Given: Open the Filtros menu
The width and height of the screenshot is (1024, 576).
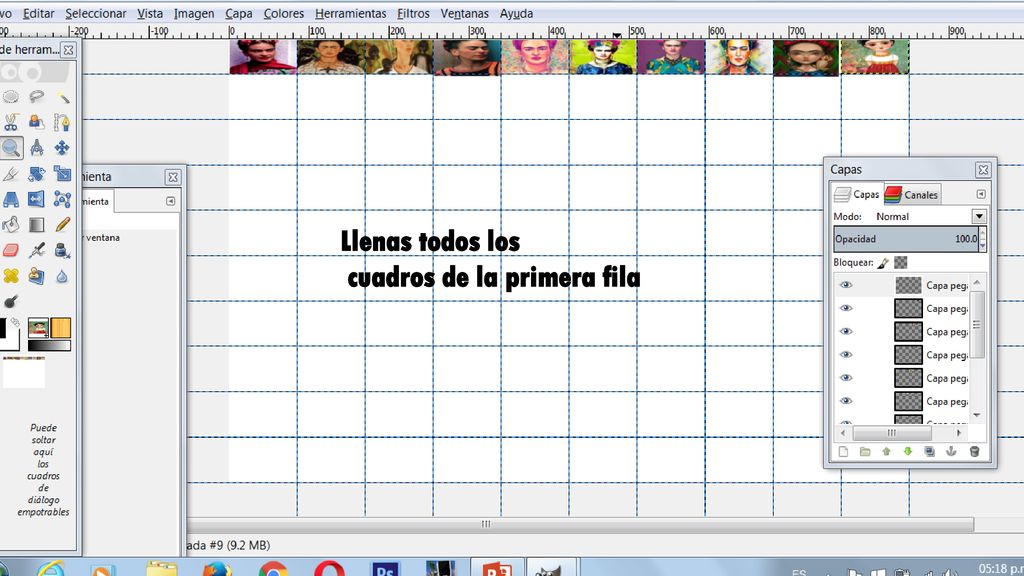Looking at the screenshot, I should 413,13.
